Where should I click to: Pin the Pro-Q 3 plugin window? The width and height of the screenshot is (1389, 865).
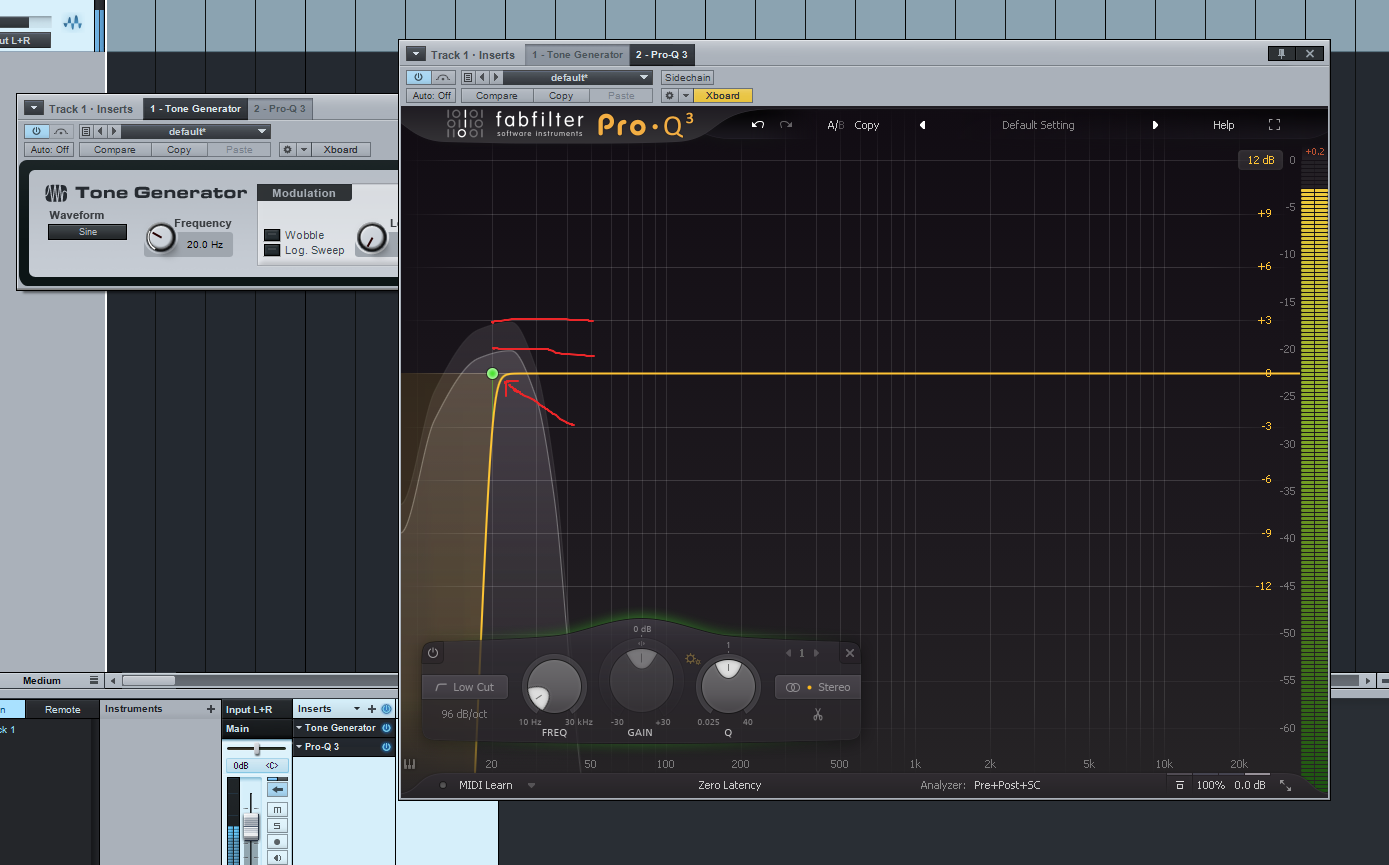1281,54
